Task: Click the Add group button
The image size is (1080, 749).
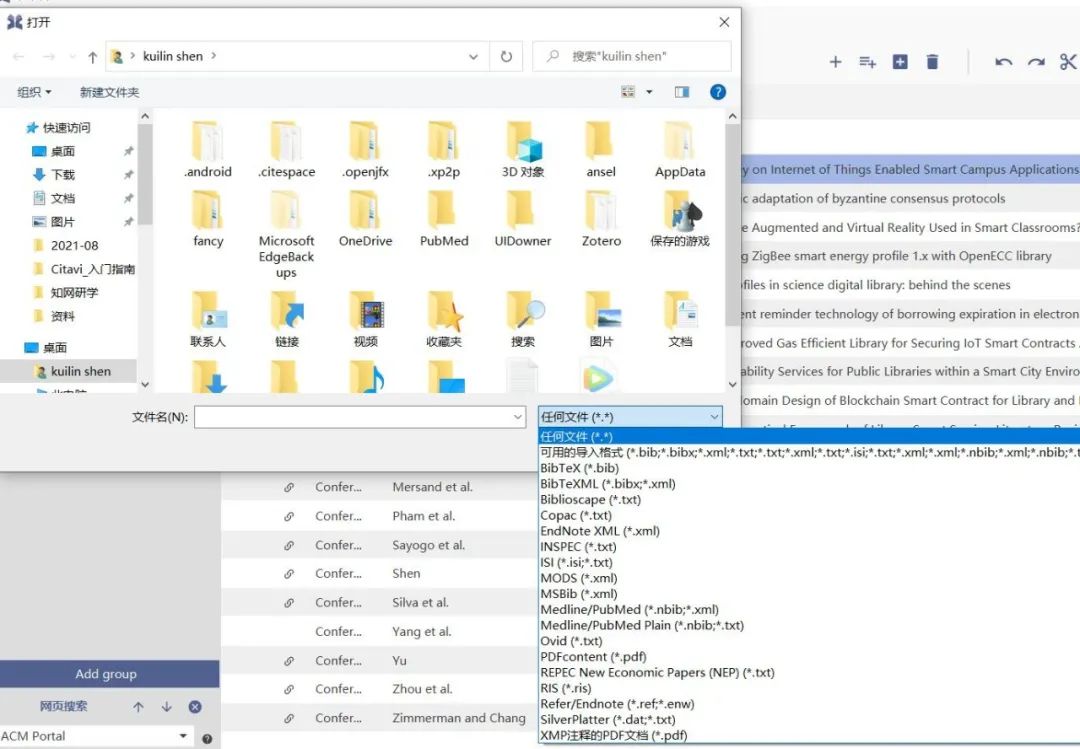Action: 110,674
